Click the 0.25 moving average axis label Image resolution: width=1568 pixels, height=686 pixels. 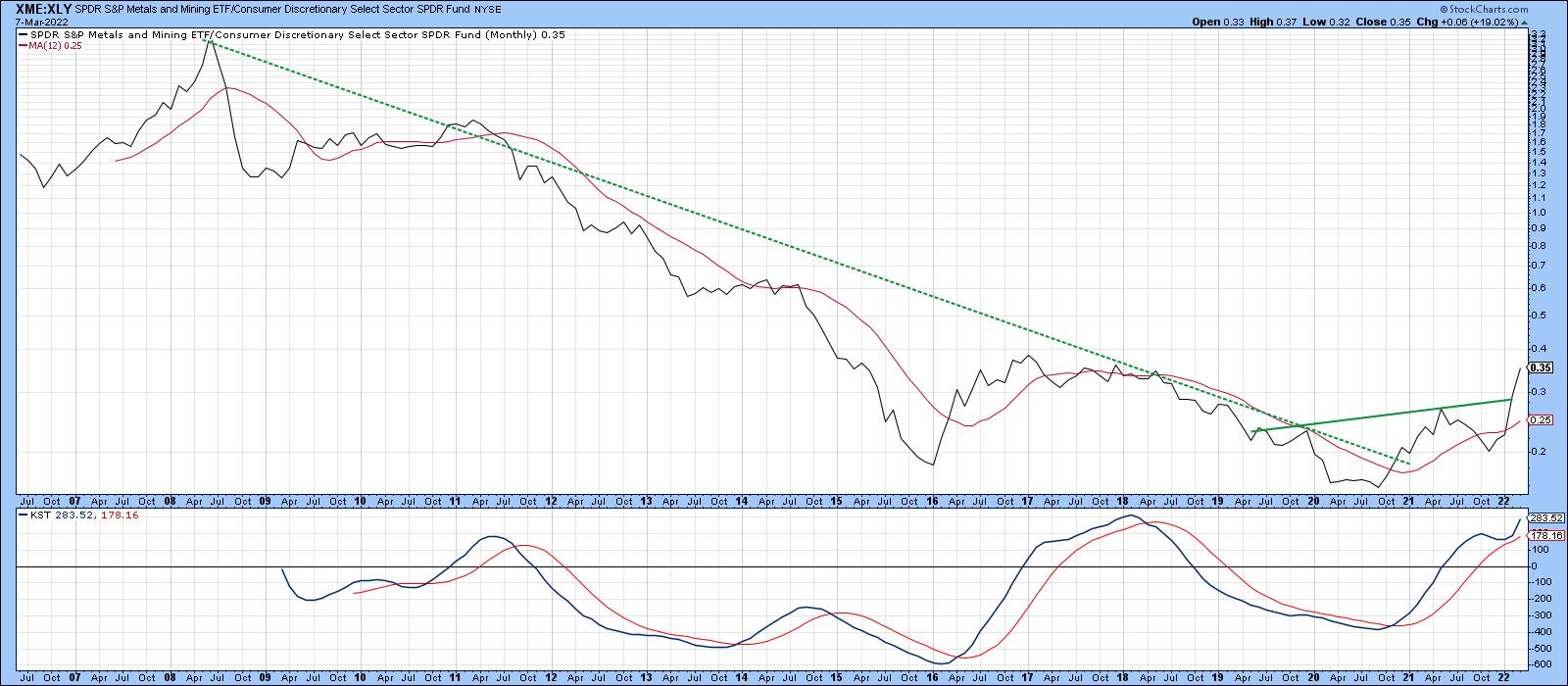click(x=1540, y=420)
